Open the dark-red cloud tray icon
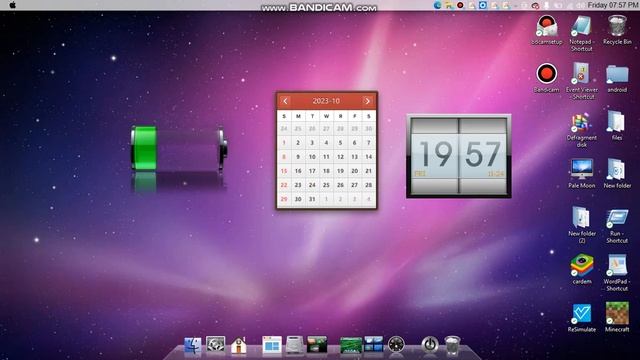Image resolution: width=640 pixels, height=360 pixels. point(535,6)
